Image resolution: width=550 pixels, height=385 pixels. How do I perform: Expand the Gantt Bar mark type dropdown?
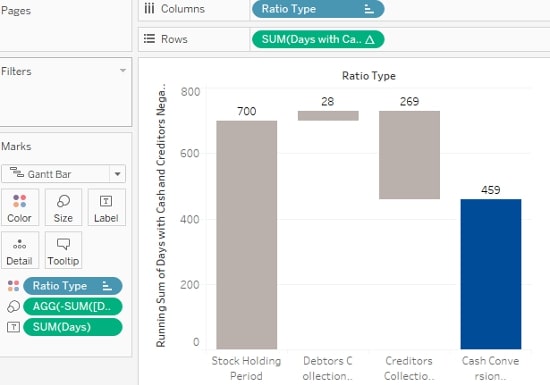[x=118, y=174]
